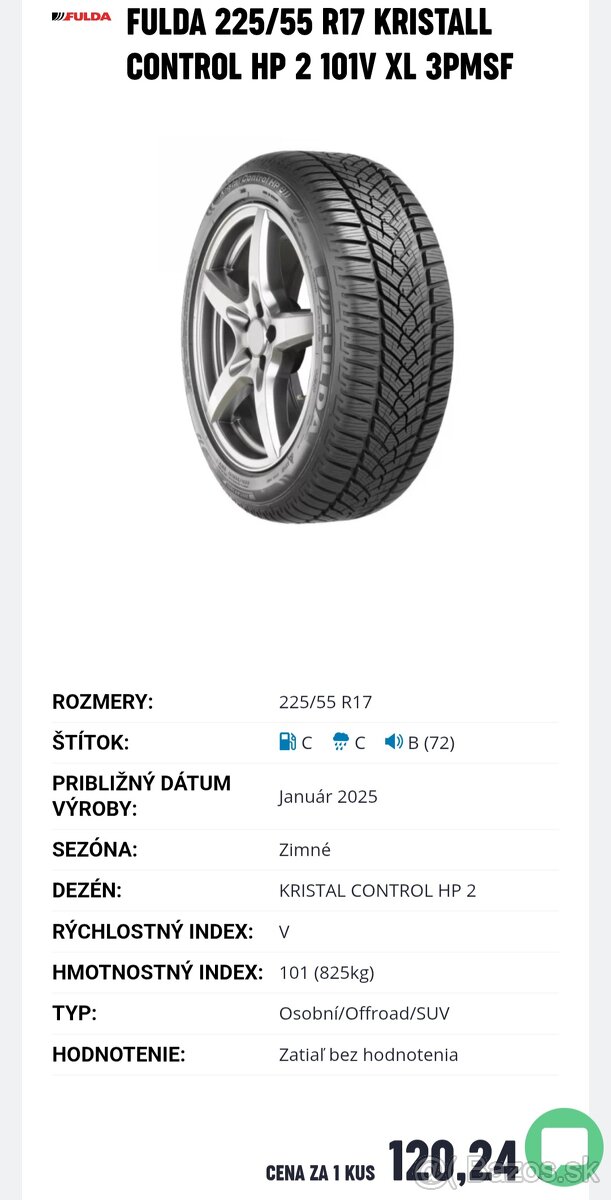The image size is (611, 1200).
Task: Expand the ŠTÍTOK label details
Action: (x=90, y=742)
